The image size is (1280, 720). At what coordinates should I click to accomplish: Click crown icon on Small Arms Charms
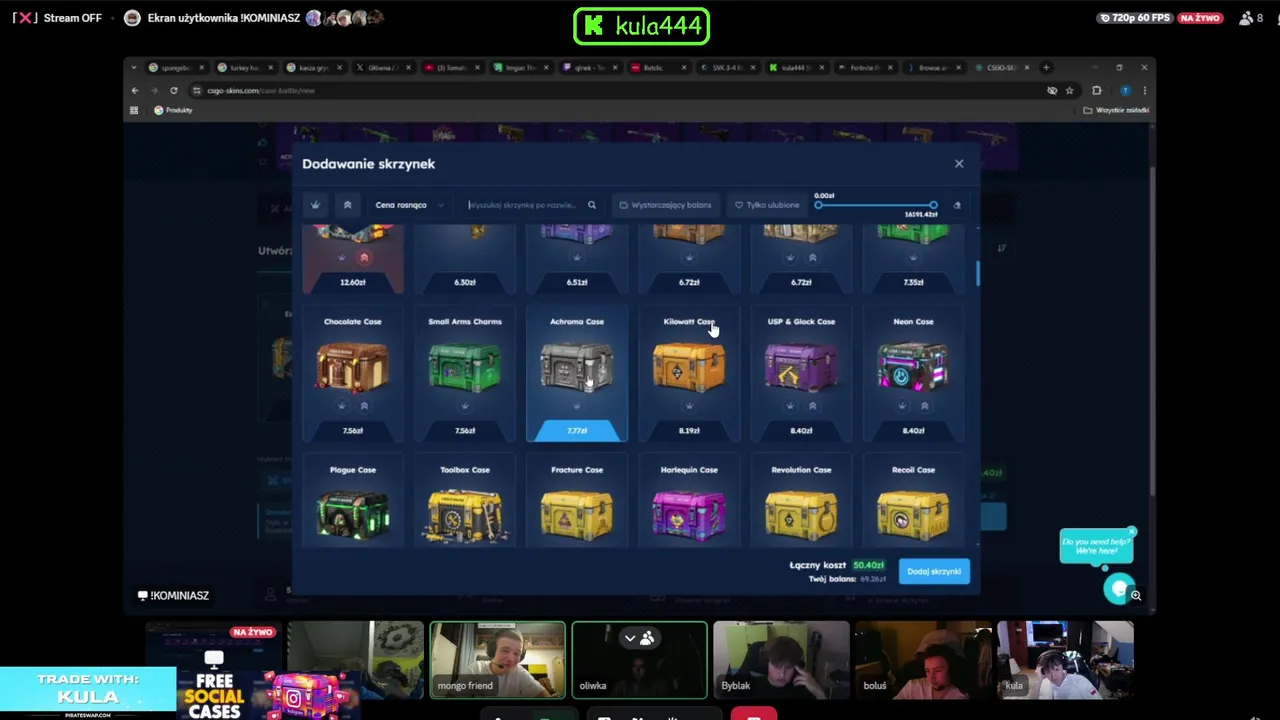(465, 406)
